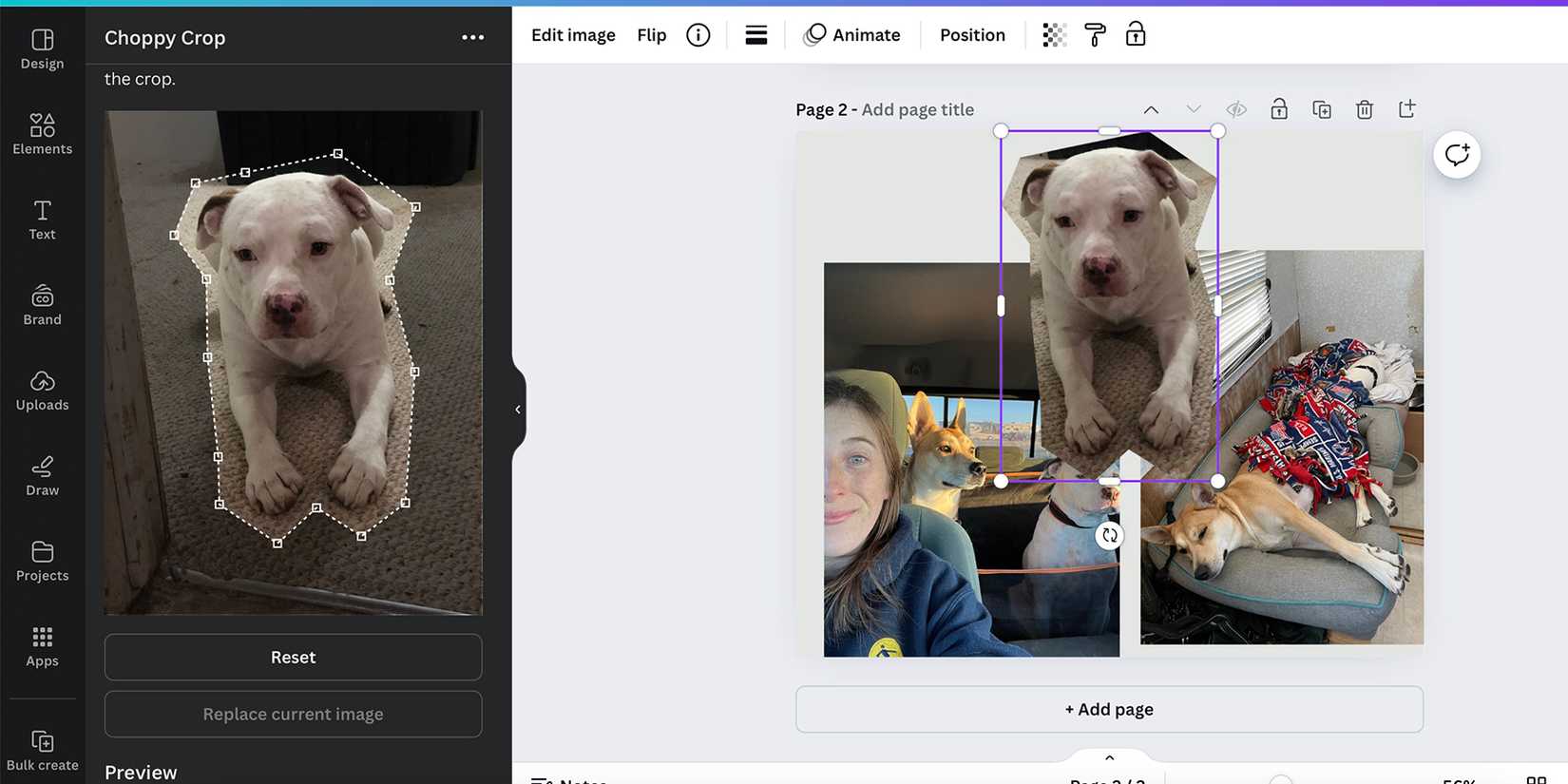This screenshot has width=1568, height=784.
Task: Click the Preview heading in panel
Action: click(x=141, y=773)
